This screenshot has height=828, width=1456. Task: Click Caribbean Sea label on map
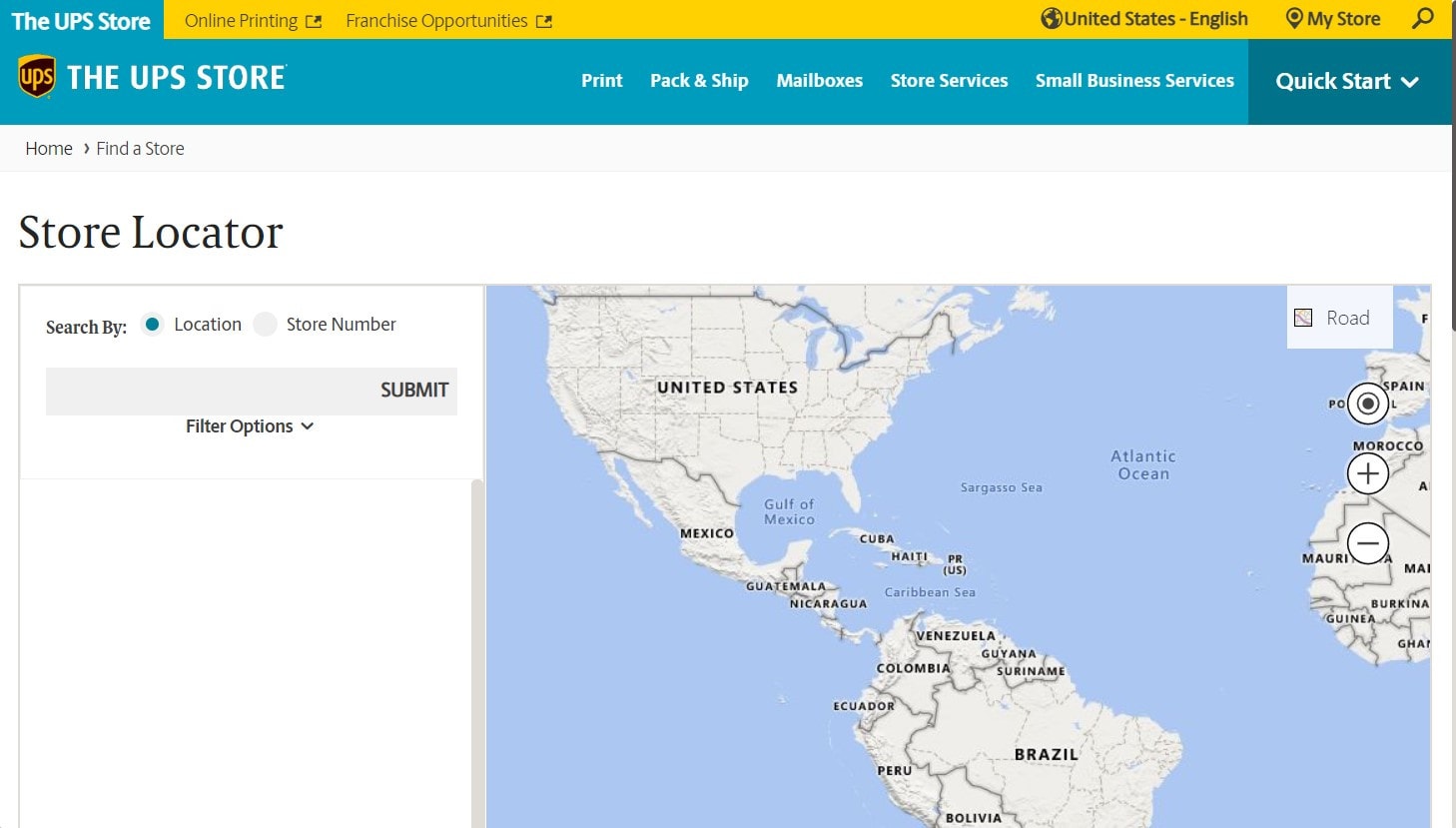(930, 592)
